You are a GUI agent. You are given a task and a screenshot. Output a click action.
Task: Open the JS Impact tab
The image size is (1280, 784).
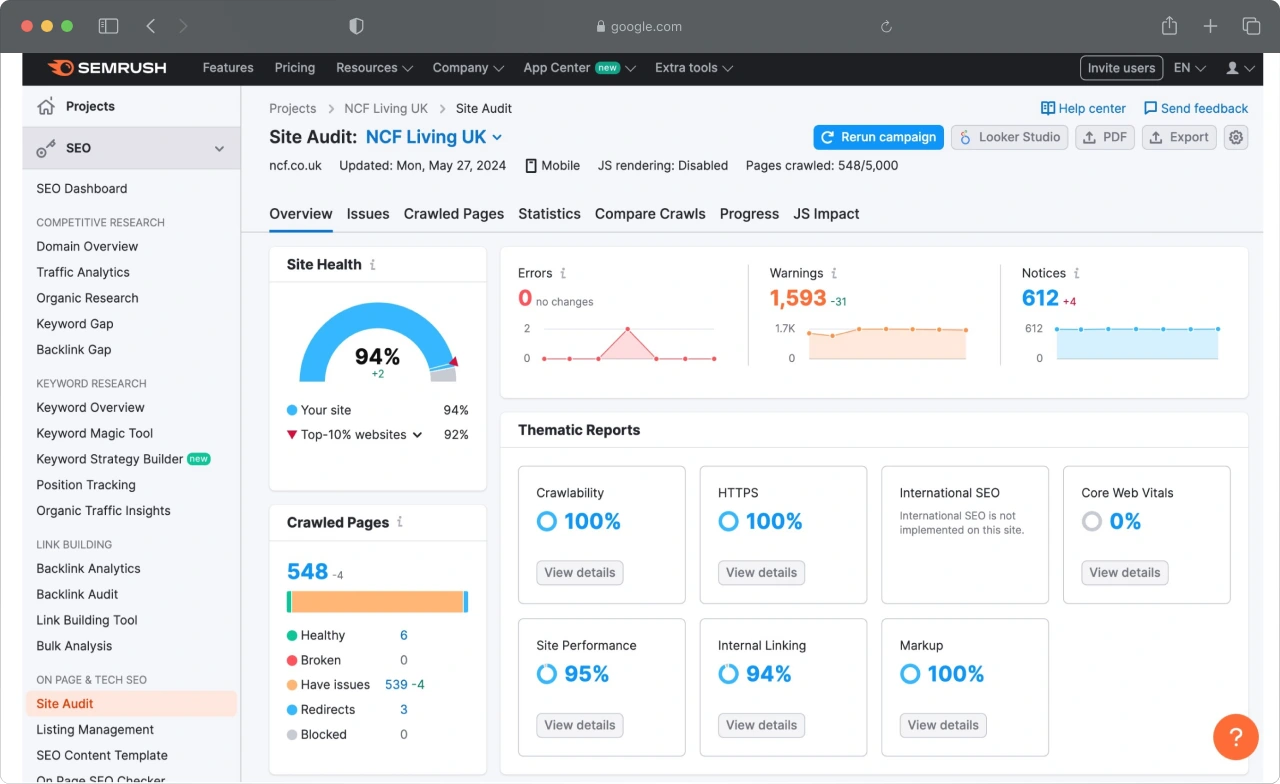point(826,214)
